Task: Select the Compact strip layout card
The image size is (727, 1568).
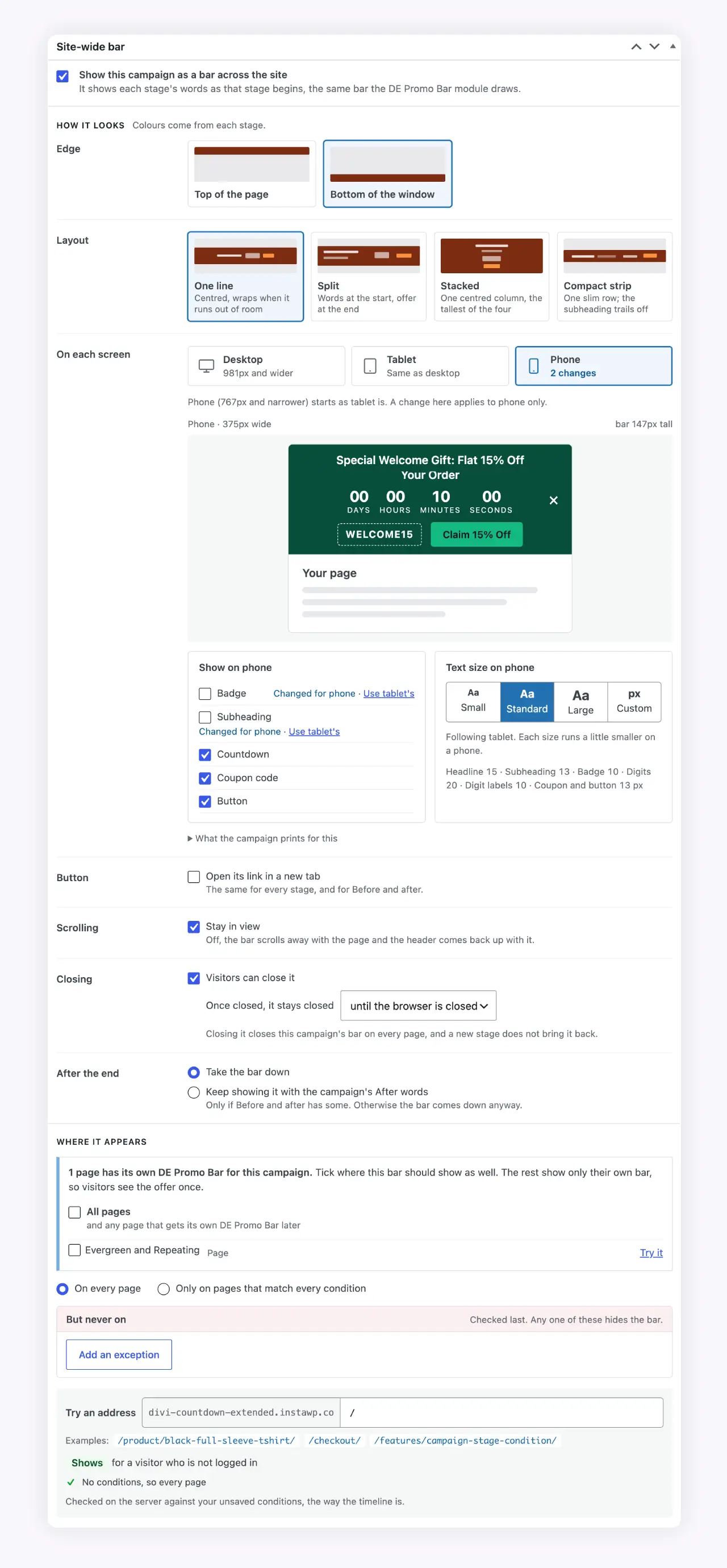Action: [615, 276]
